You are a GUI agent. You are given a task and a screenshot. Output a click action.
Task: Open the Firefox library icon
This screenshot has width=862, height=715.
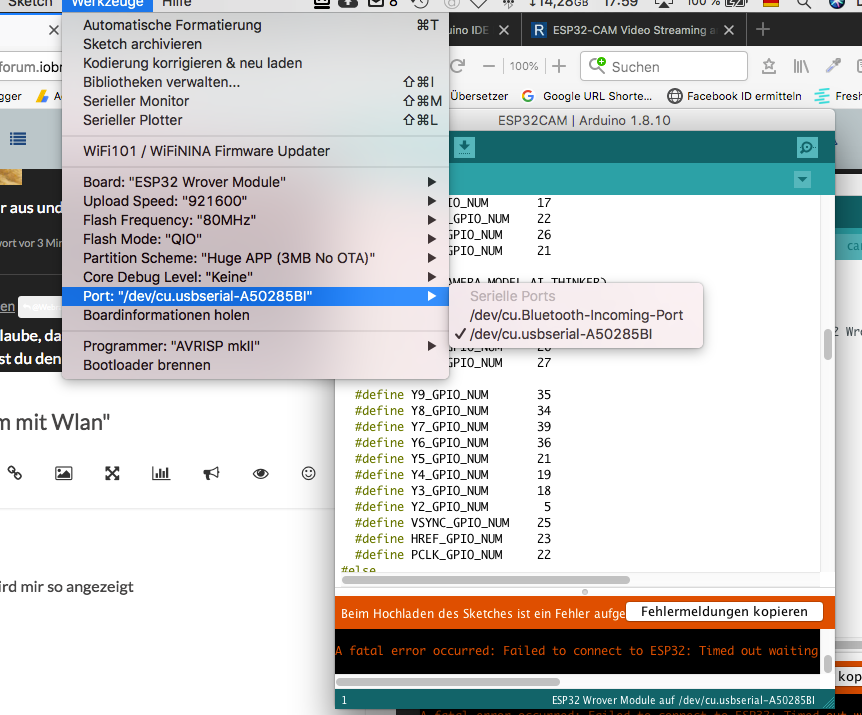pyautogui.click(x=801, y=66)
